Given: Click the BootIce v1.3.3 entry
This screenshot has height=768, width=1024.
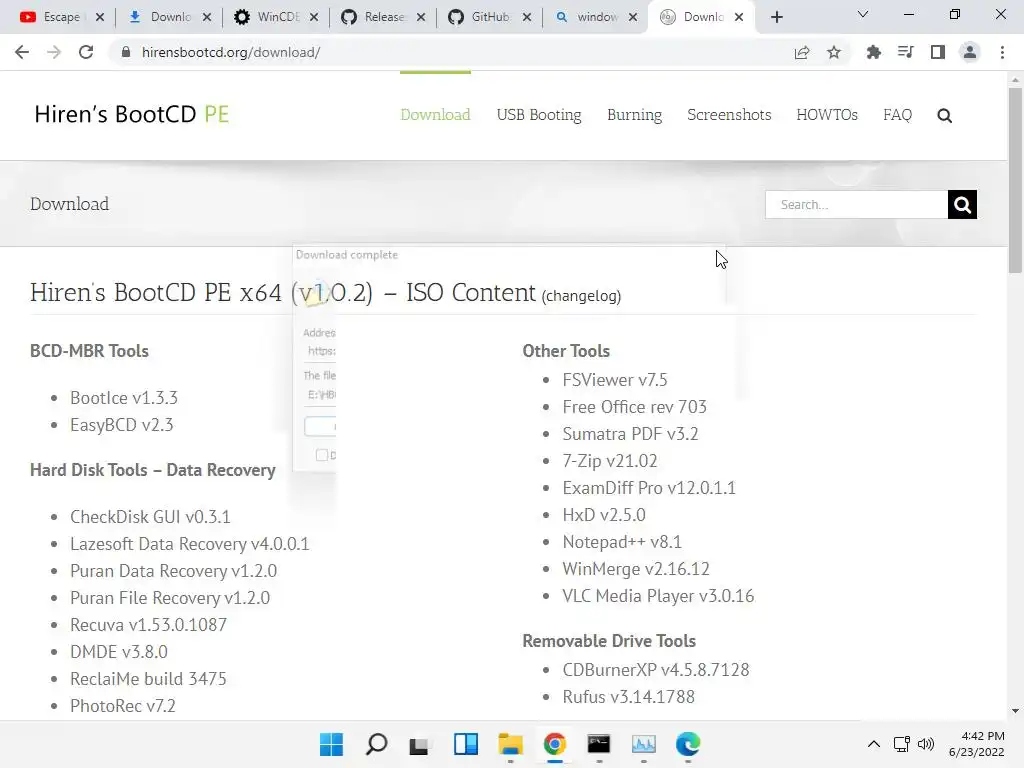Looking at the screenshot, I should [x=124, y=398].
